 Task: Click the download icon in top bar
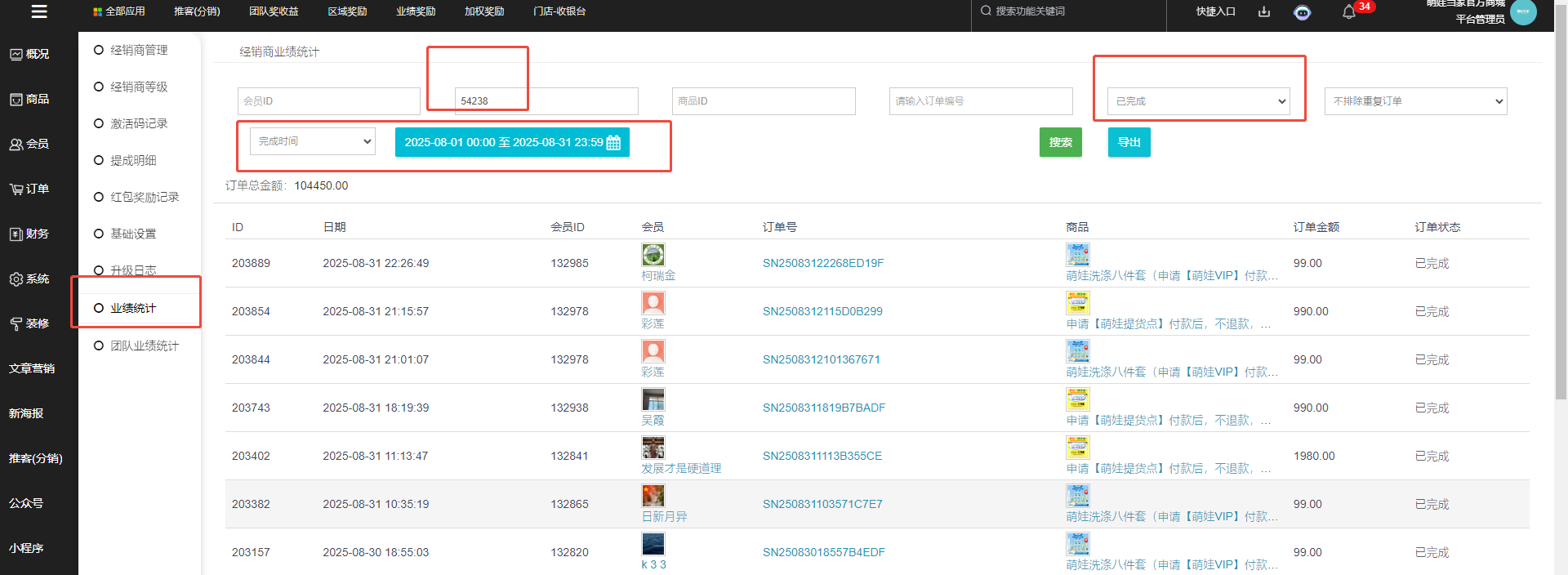(x=1264, y=11)
